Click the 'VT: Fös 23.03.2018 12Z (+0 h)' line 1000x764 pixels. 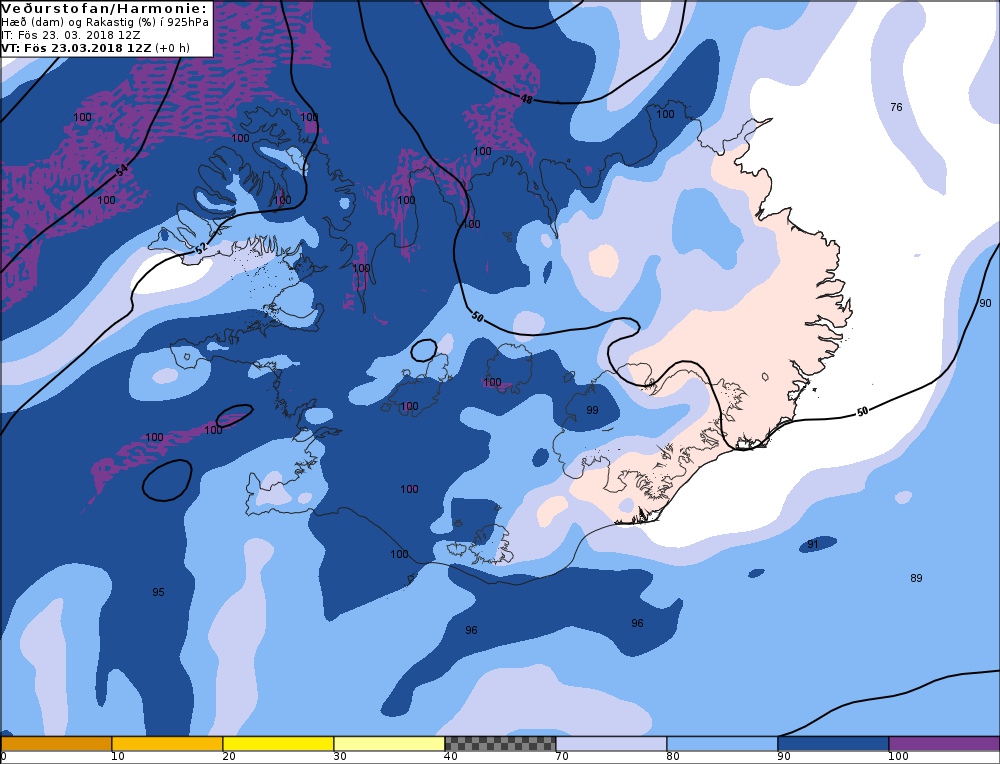[x=95, y=48]
